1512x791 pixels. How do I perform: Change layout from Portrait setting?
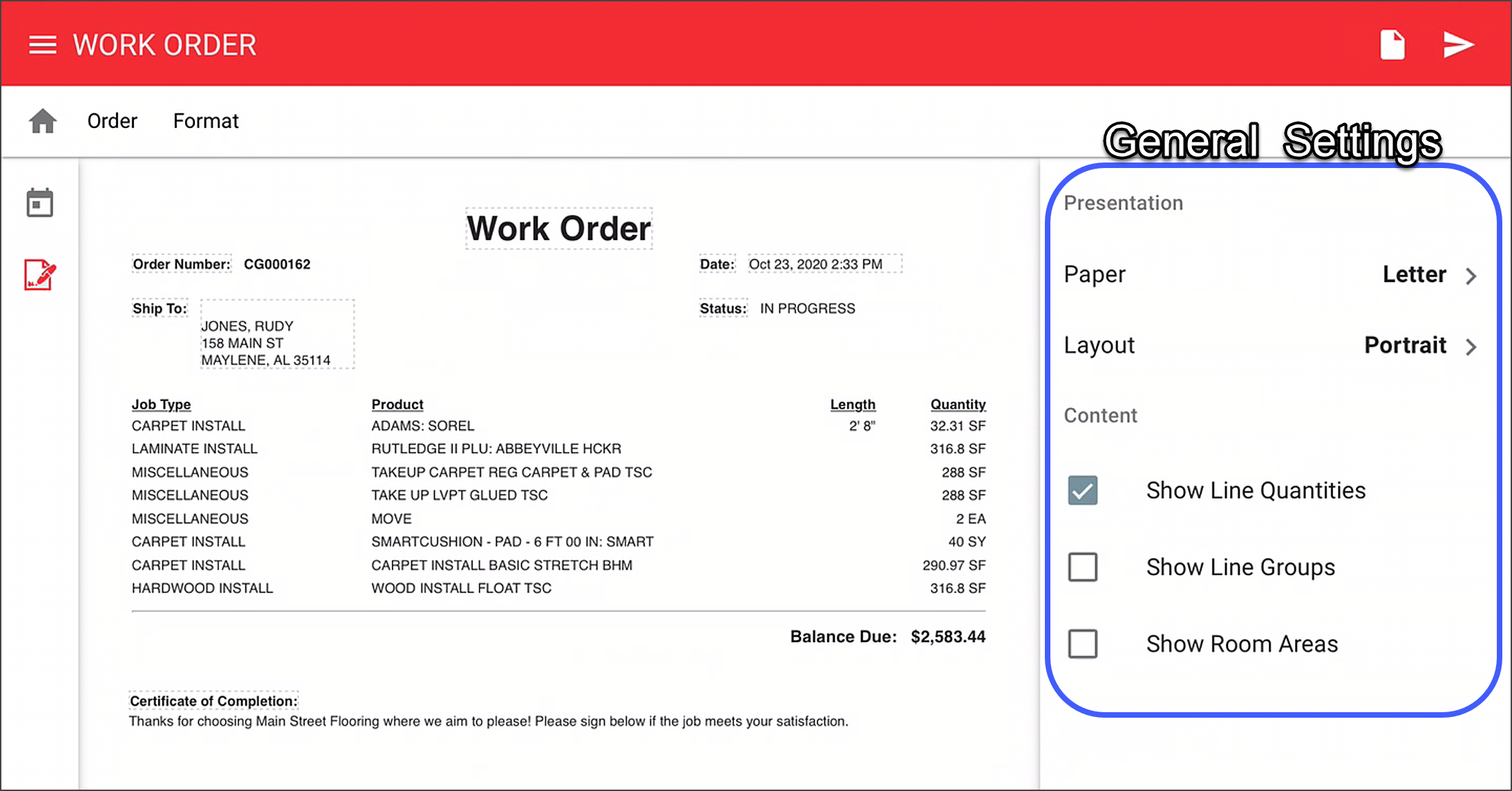click(x=1405, y=345)
